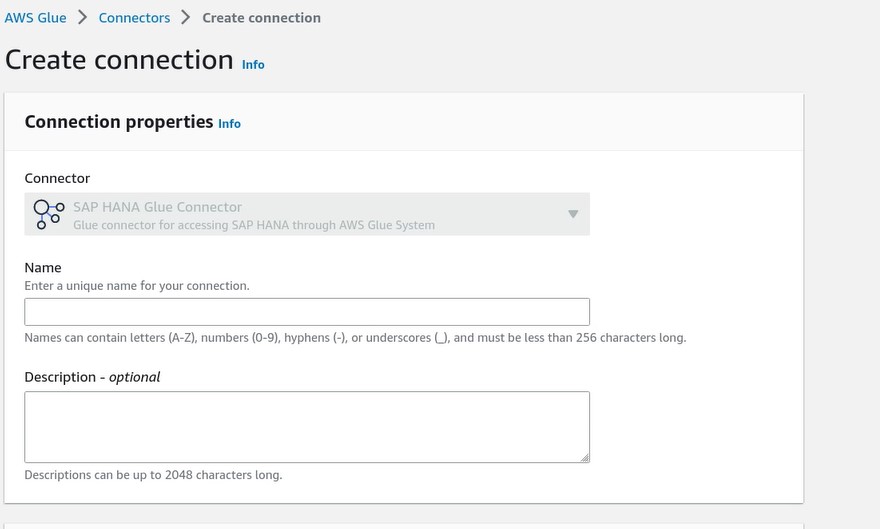Viewport: 880px width, 529px height.
Task: Click the Description - optional label
Action: coord(92,377)
